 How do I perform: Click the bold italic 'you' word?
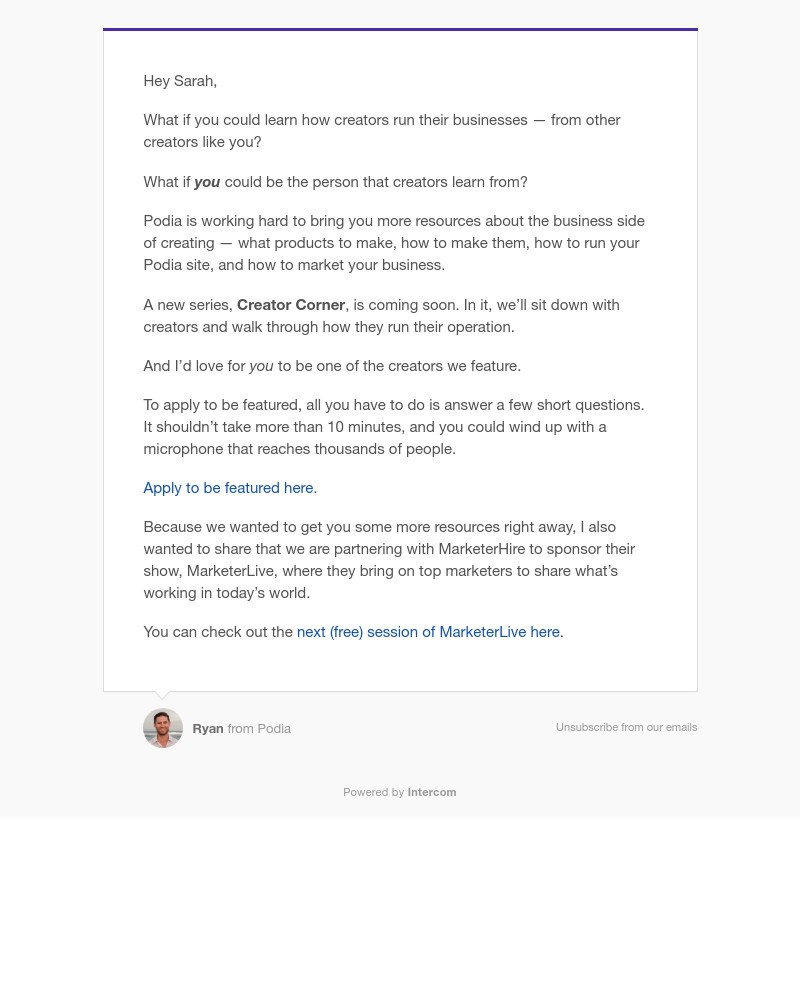(207, 182)
